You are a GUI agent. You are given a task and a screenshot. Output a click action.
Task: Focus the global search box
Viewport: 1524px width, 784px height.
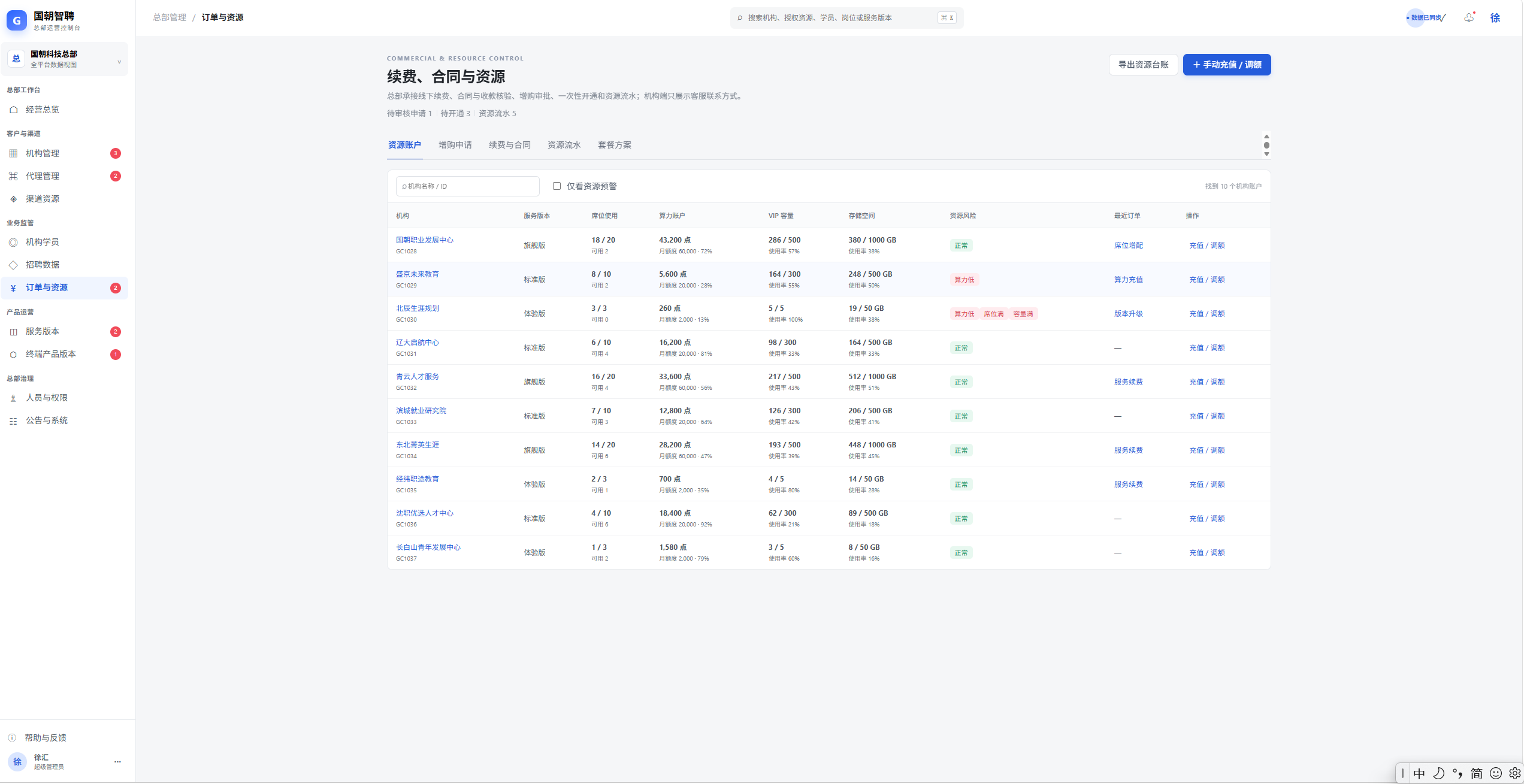click(846, 18)
